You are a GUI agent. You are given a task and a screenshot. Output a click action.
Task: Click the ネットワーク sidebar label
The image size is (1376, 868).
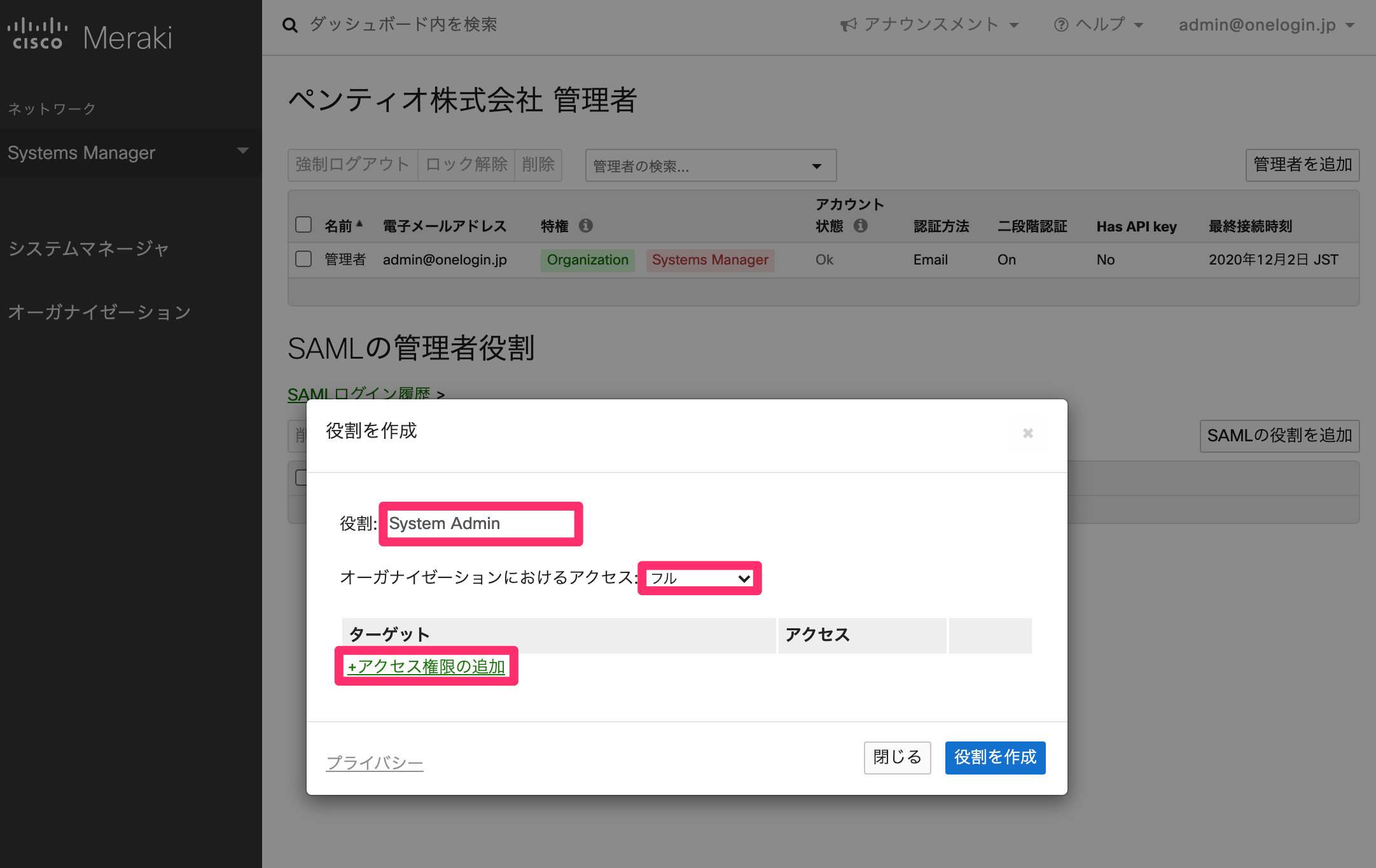click(x=52, y=109)
